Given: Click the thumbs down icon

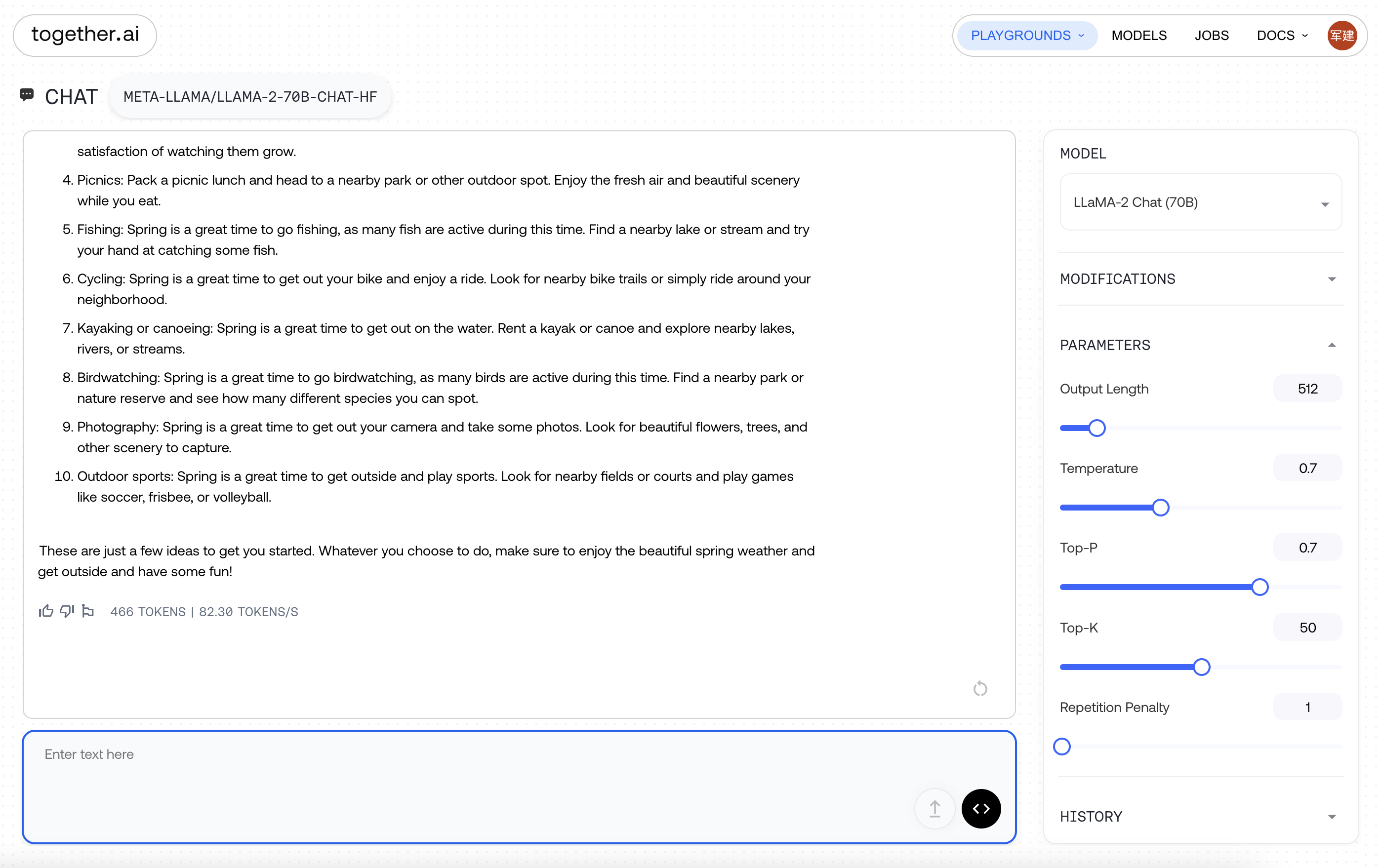Looking at the screenshot, I should coord(67,611).
